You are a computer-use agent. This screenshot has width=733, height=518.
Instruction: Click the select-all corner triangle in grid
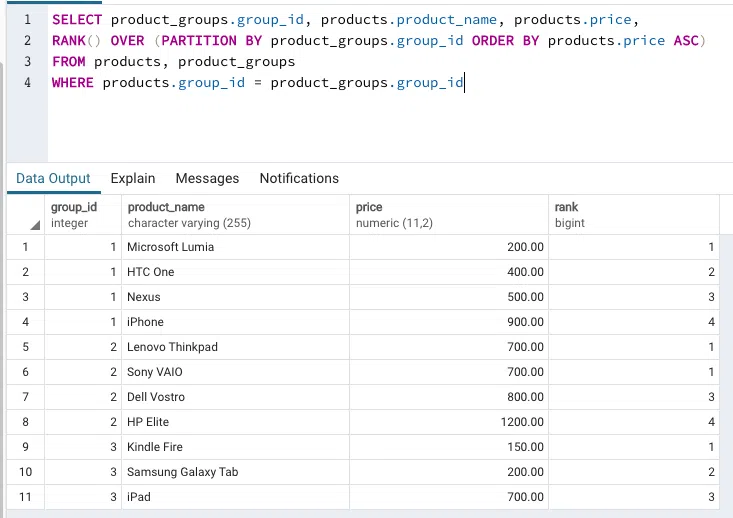[35, 225]
